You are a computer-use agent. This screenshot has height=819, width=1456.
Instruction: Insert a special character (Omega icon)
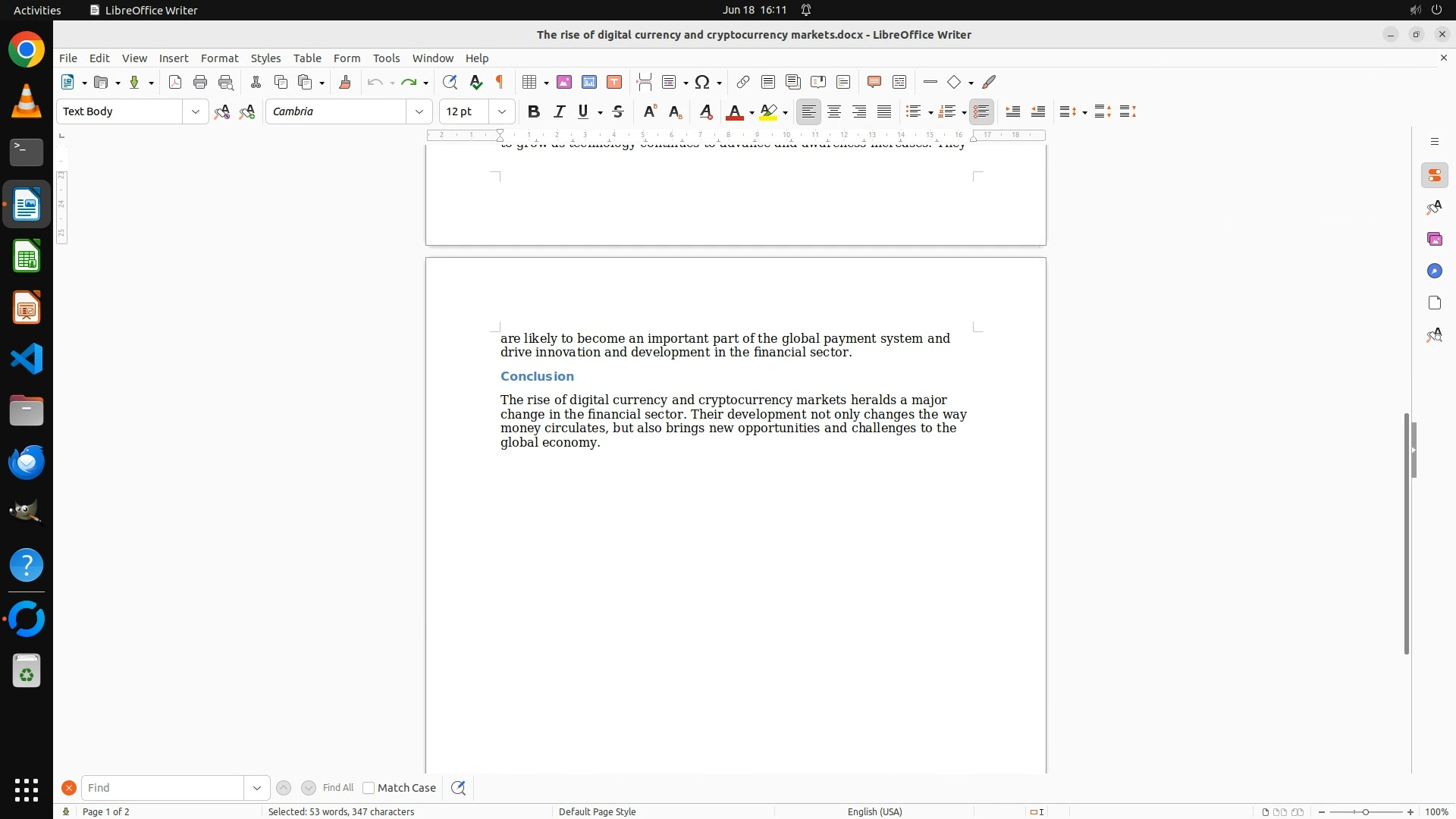point(702,82)
